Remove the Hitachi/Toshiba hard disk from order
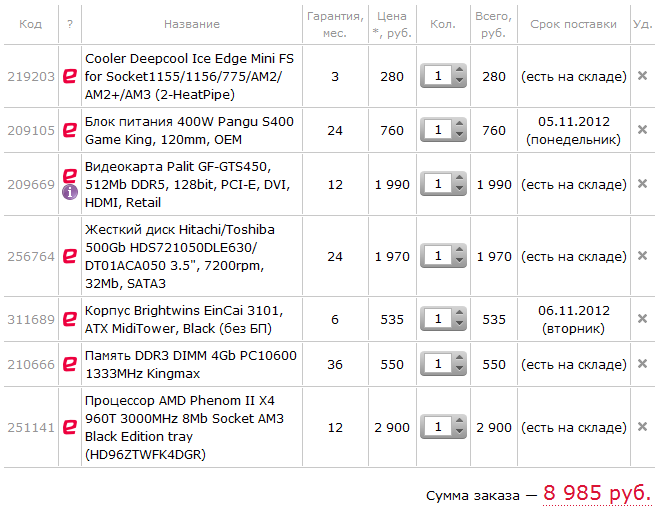Viewport: 666px width, 511px height. click(x=643, y=256)
